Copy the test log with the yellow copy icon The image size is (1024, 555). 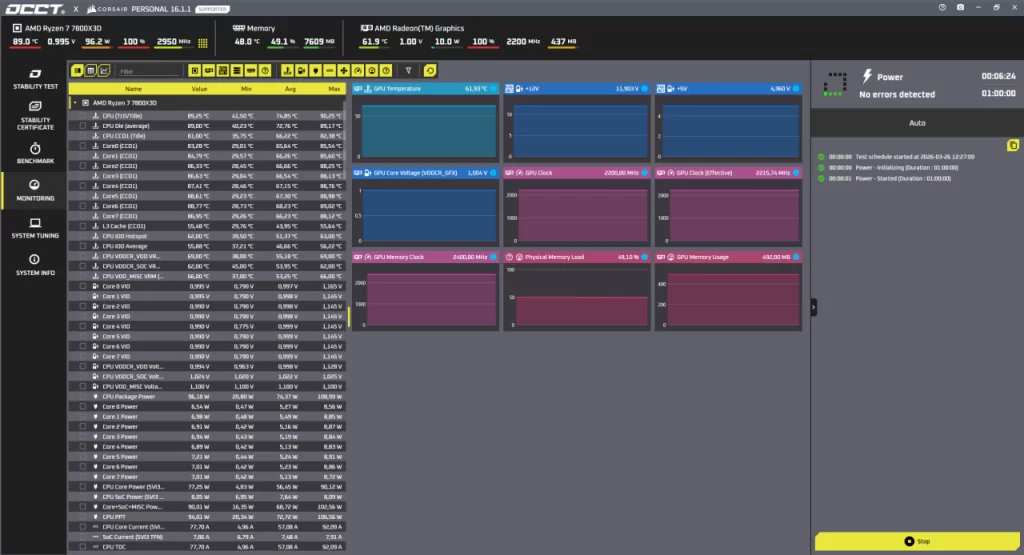(x=1012, y=146)
